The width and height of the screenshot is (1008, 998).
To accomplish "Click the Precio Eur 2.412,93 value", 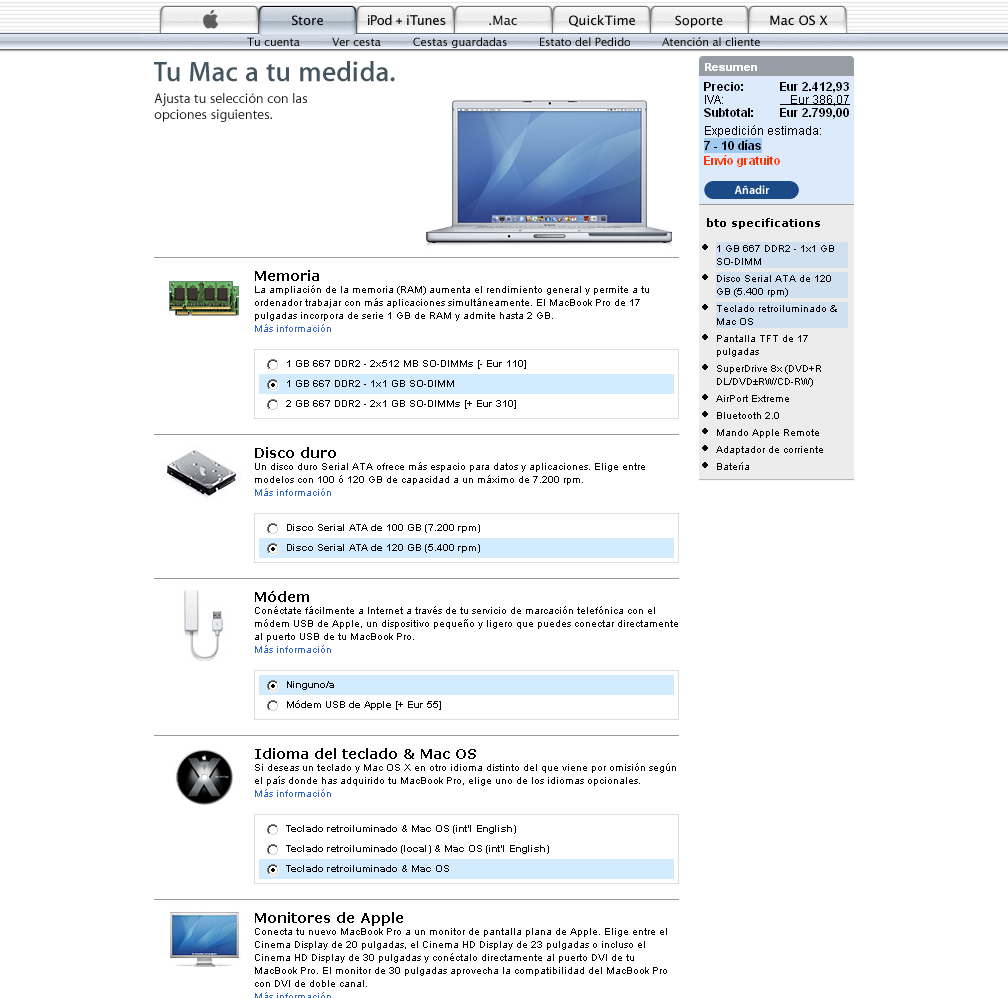I will pos(814,86).
